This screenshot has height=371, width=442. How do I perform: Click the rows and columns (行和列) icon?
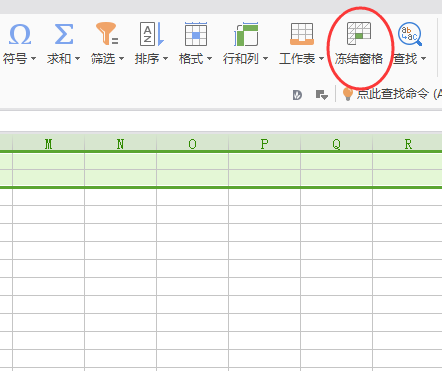[246, 34]
